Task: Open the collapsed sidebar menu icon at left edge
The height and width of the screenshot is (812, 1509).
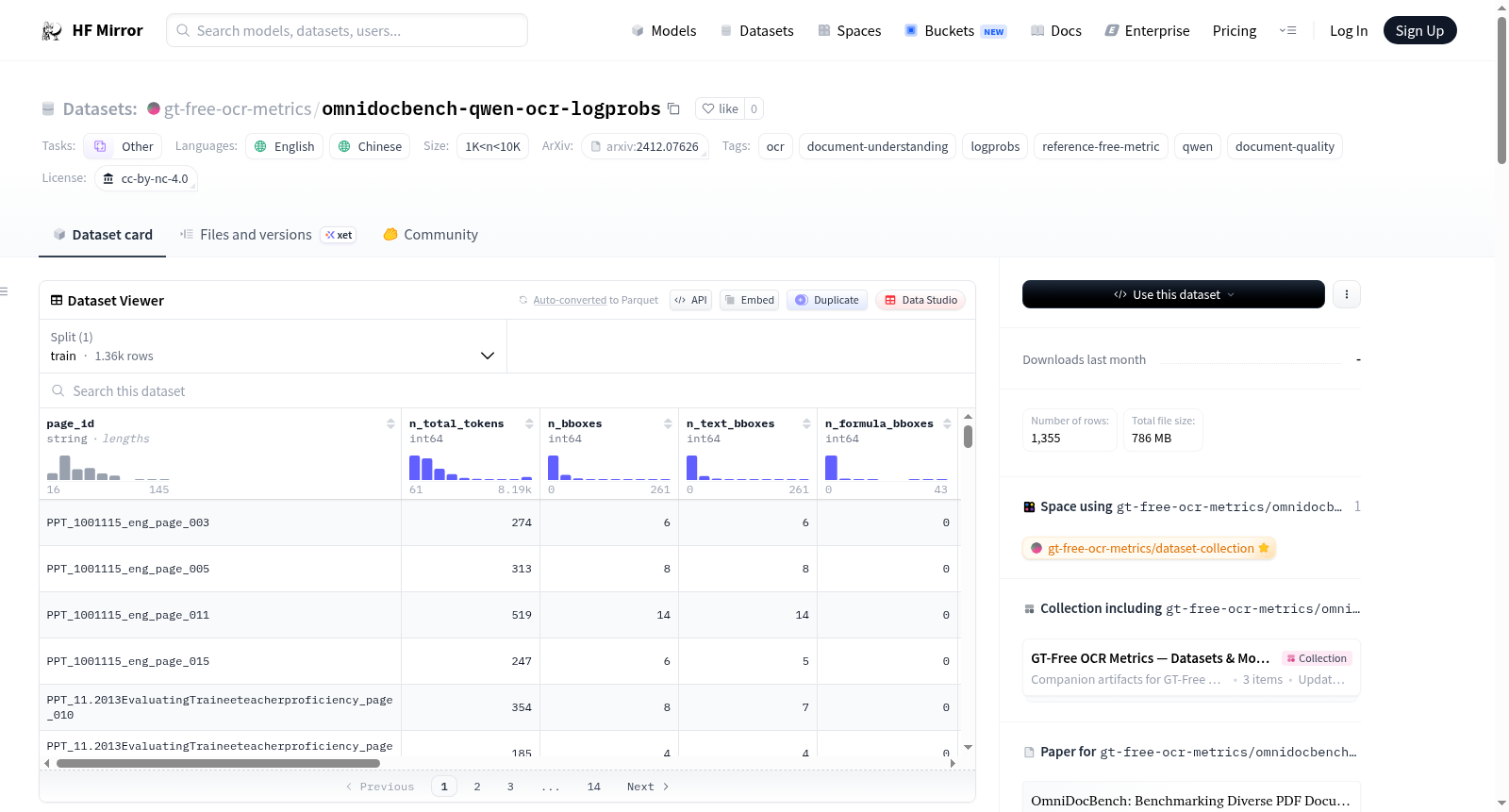Action: click(4, 291)
